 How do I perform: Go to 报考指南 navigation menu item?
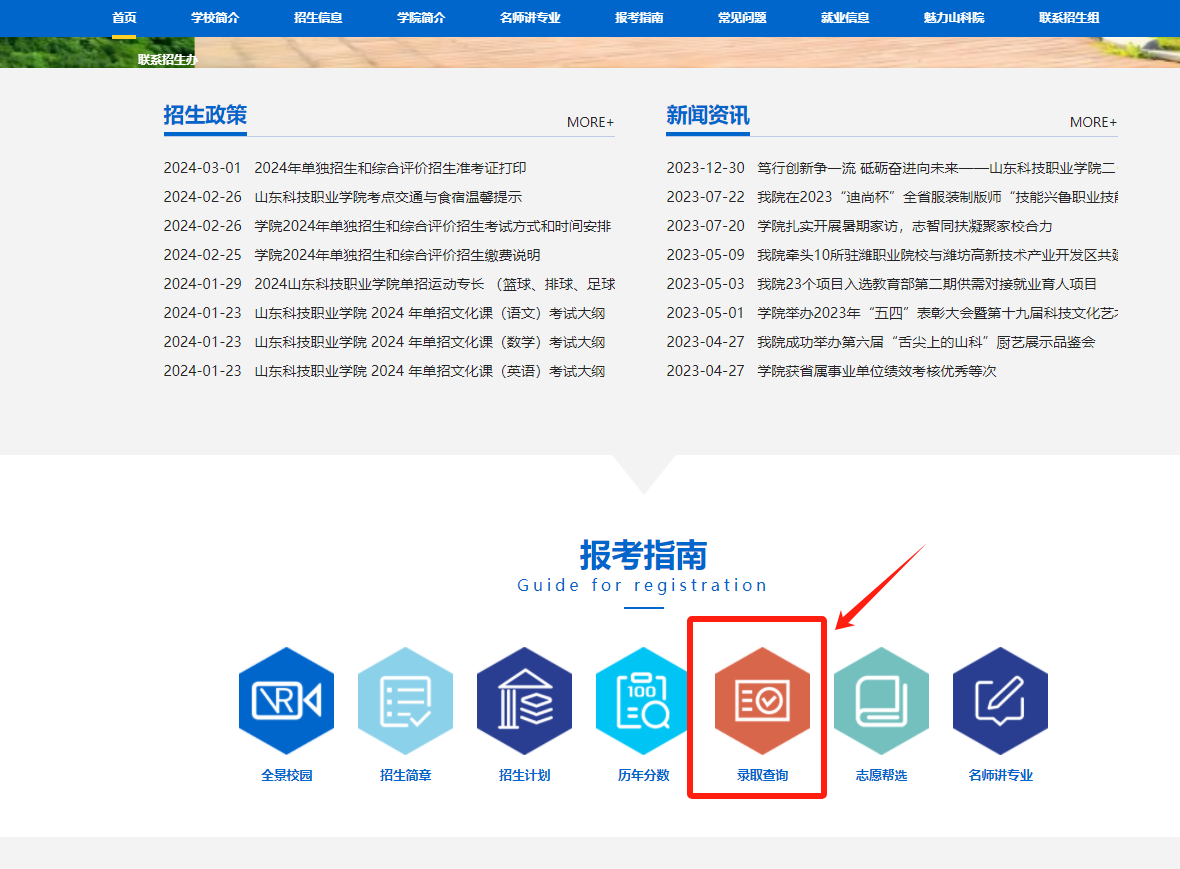(x=639, y=18)
